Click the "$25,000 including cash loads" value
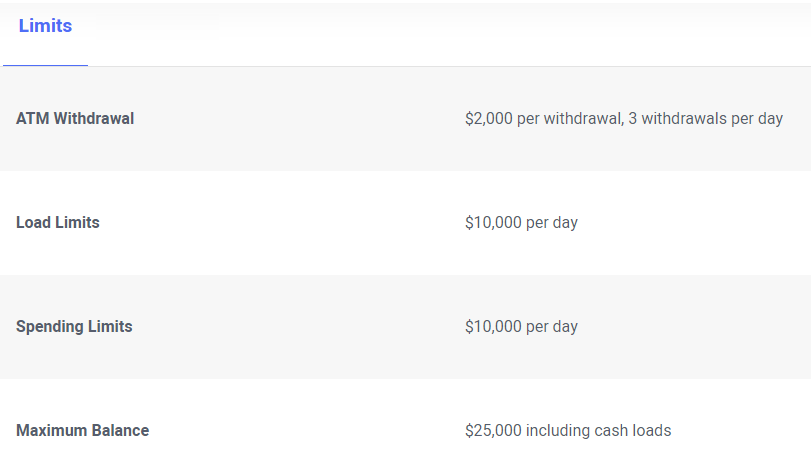This screenshot has width=811, height=471. [x=568, y=431]
